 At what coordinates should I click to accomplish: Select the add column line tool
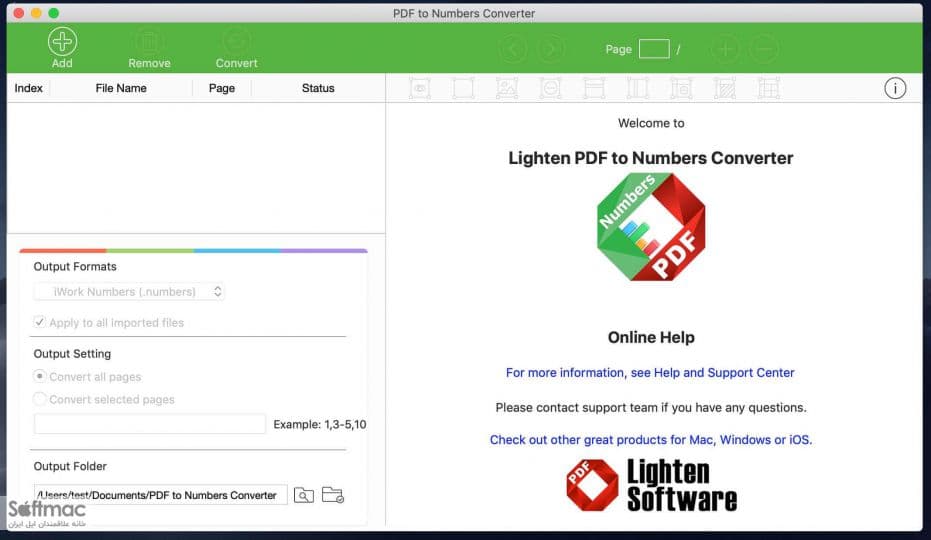638,89
